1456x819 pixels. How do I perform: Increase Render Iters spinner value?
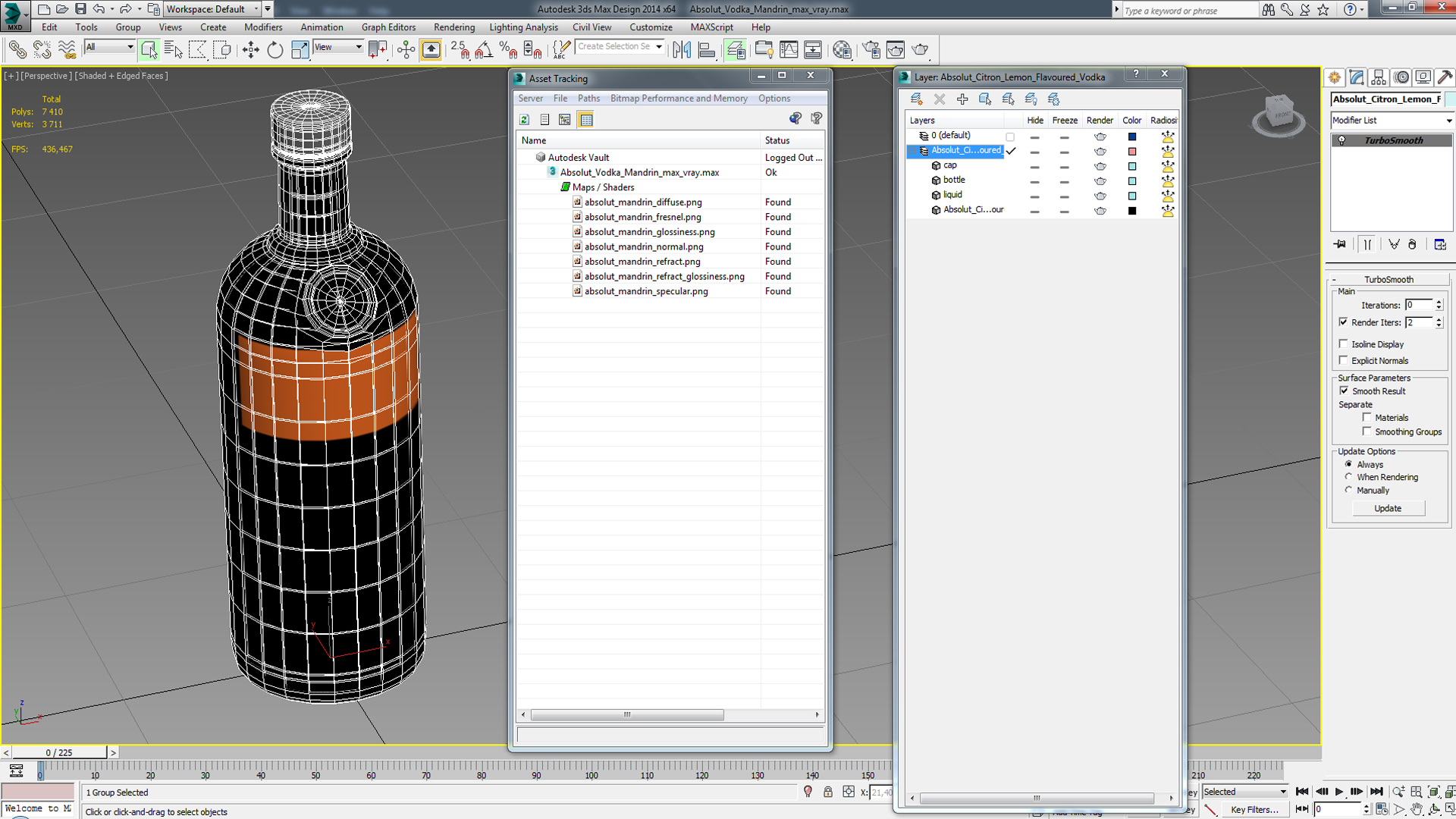point(1439,319)
